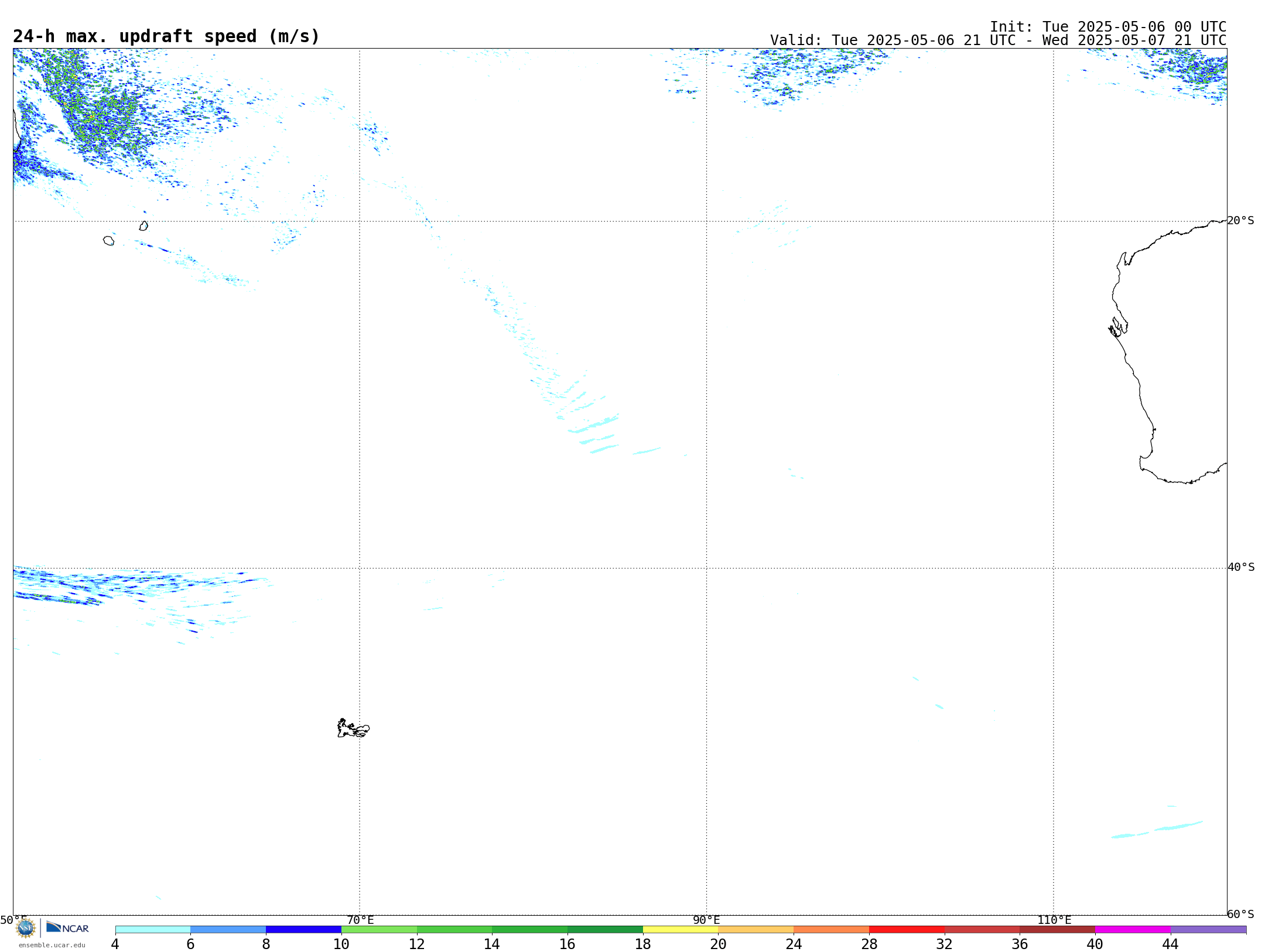Click the colorbar tick label 4
The image size is (1265, 952).
[x=115, y=944]
